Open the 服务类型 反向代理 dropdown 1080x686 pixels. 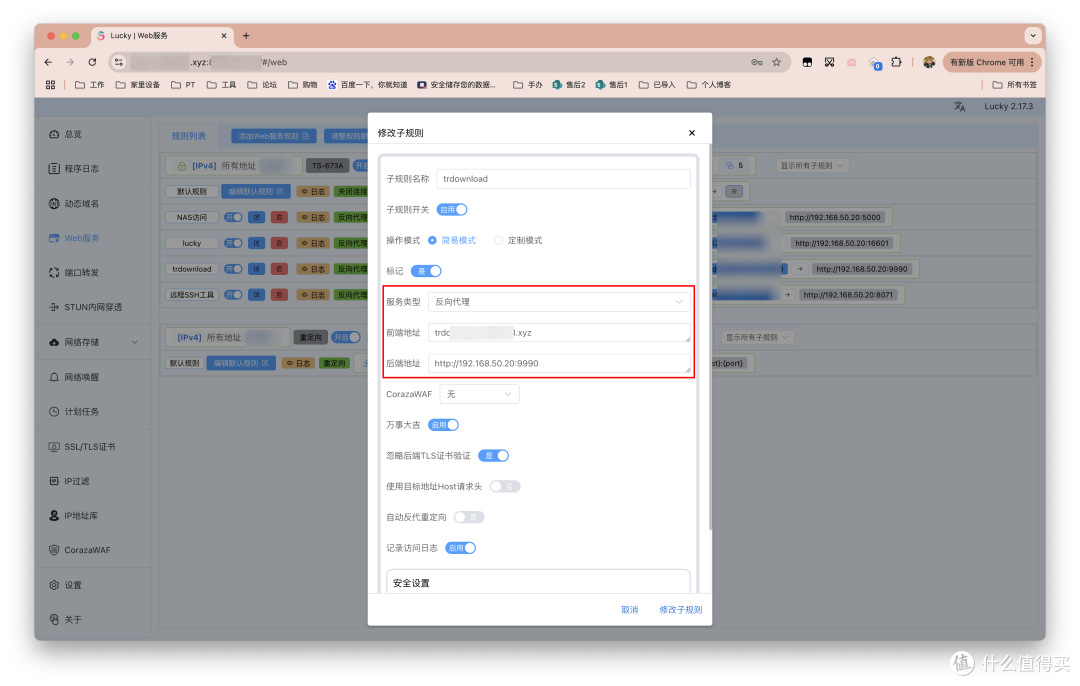pos(559,302)
